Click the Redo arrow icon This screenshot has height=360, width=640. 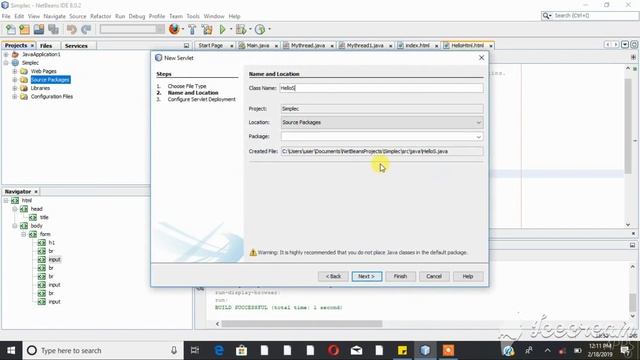pos(86,29)
